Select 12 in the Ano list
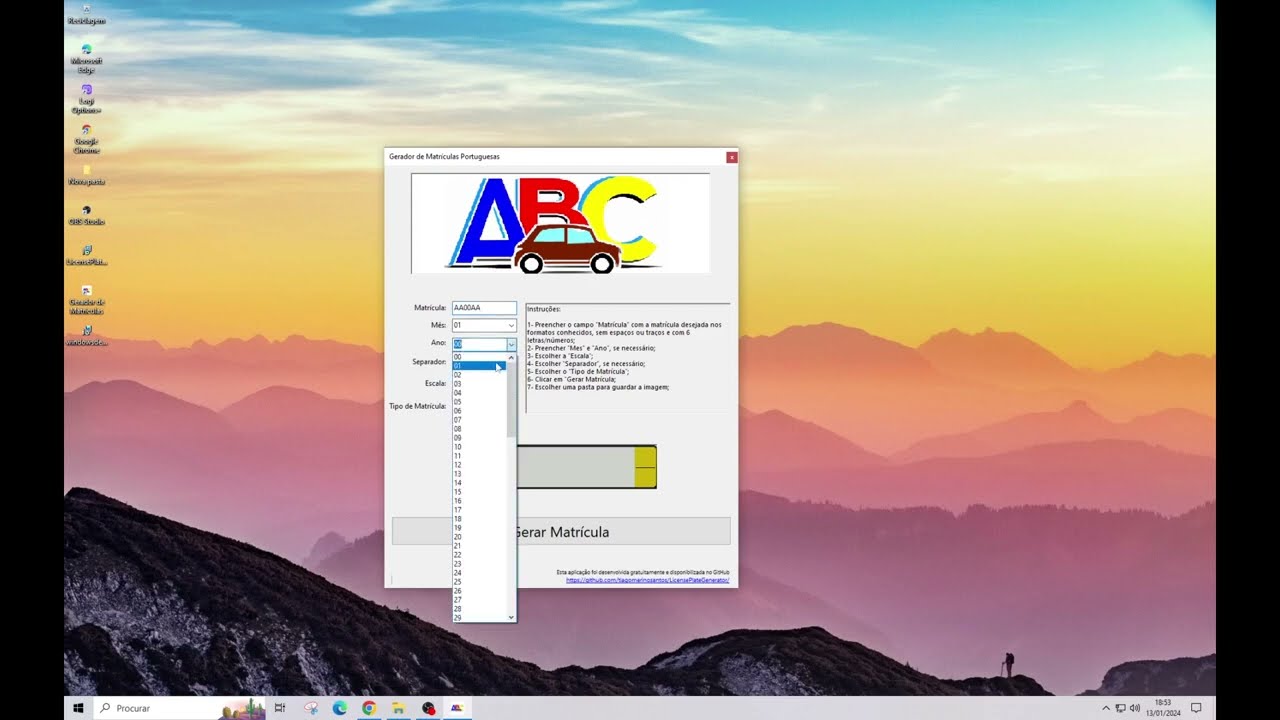The image size is (1280, 720). [480, 465]
